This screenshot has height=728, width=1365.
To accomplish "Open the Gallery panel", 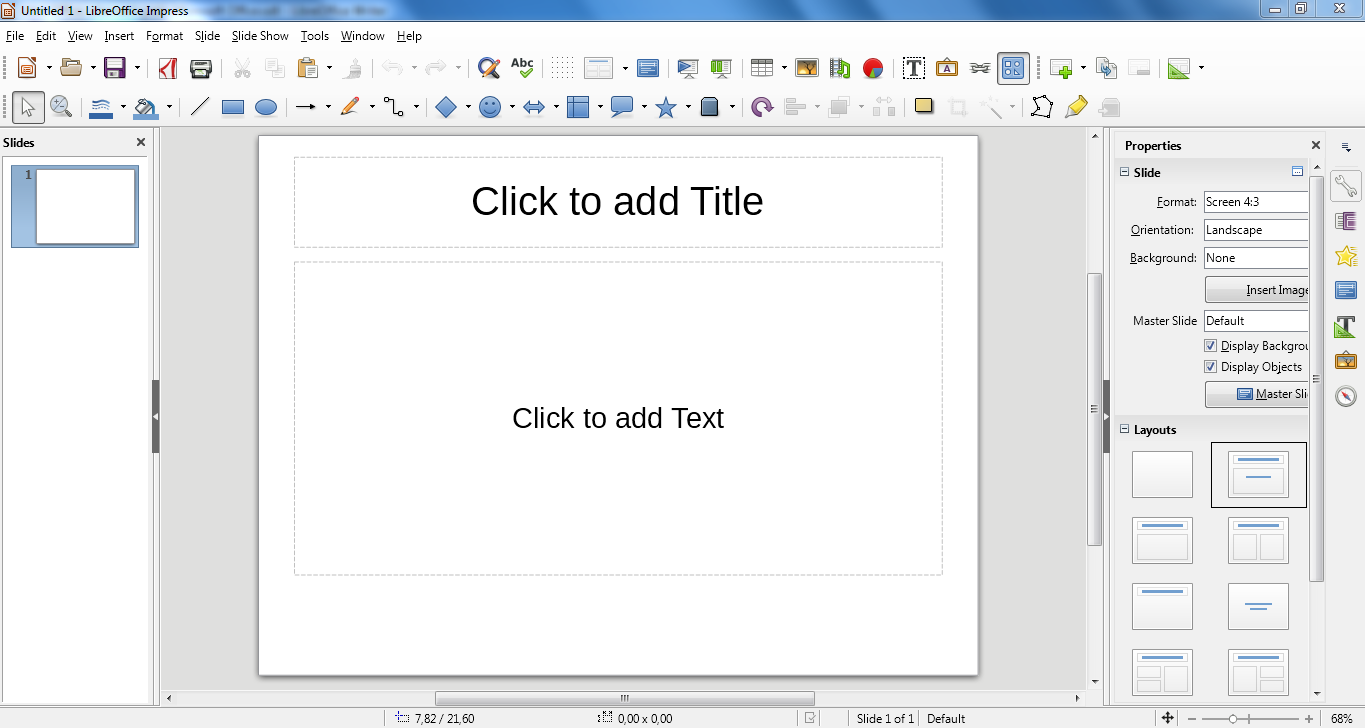I will point(1345,360).
